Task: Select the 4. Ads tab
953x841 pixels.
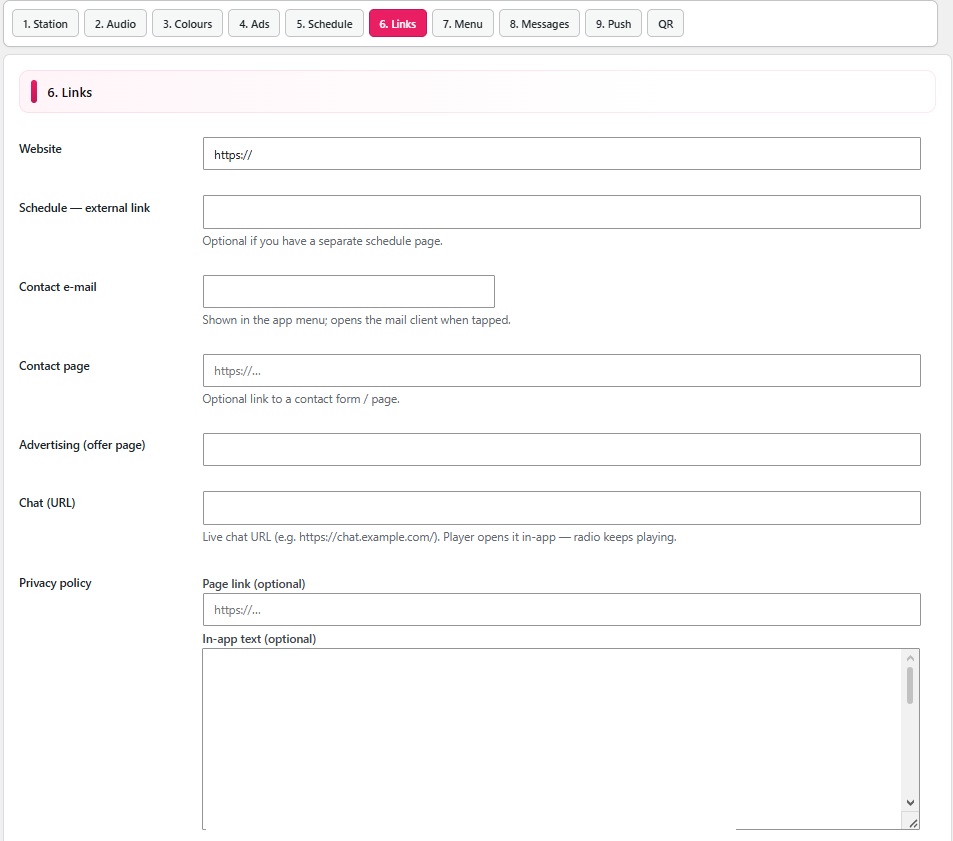Action: pyautogui.click(x=254, y=24)
